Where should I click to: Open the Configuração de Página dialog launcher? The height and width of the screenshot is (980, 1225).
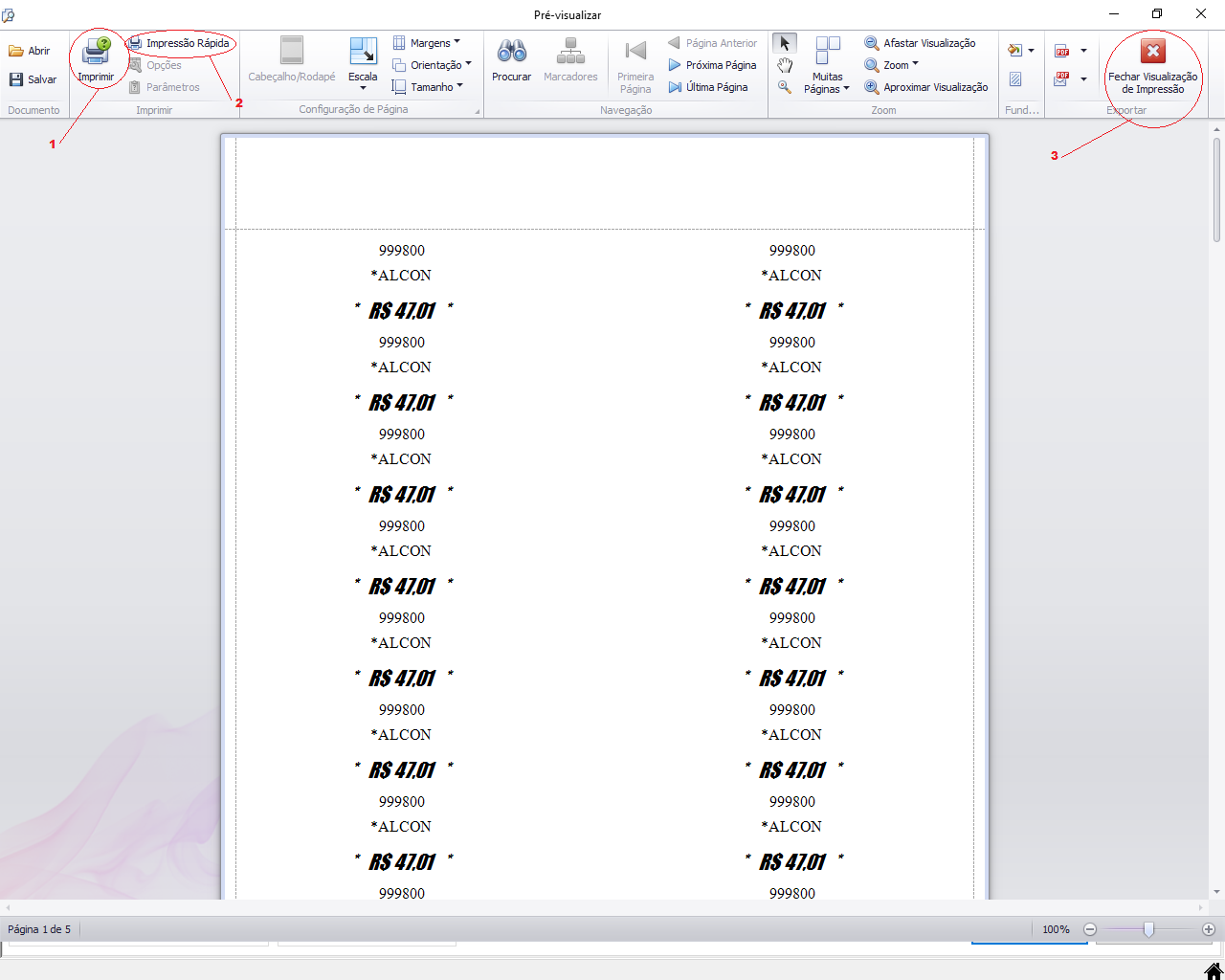tap(478, 111)
